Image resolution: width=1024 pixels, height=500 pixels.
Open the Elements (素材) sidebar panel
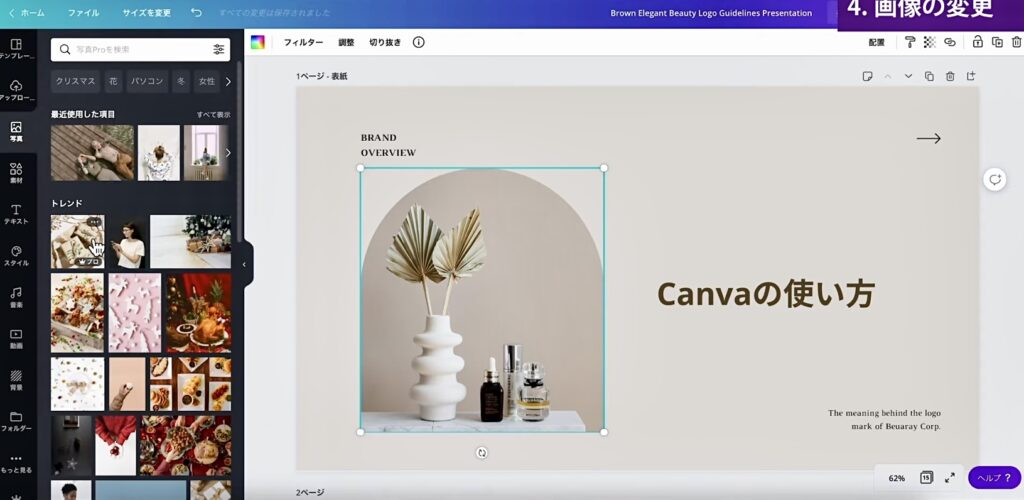coord(16,173)
